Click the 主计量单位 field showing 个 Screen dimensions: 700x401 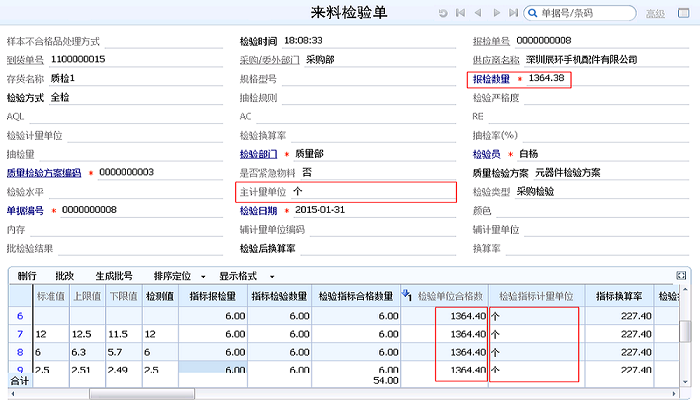[x=374, y=192]
